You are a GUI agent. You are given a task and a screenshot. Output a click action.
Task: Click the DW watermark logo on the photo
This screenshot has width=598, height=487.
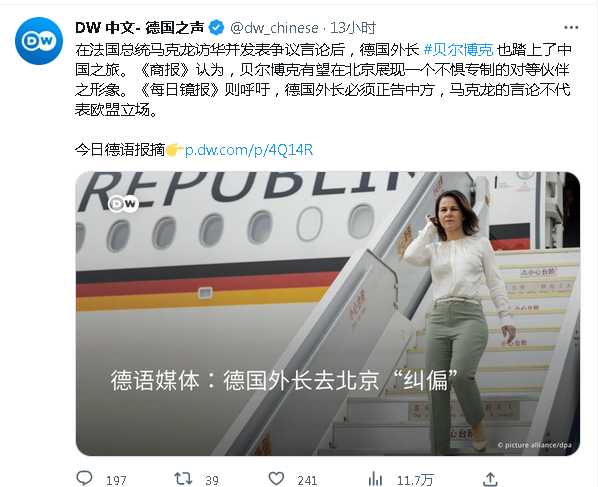coord(123,204)
